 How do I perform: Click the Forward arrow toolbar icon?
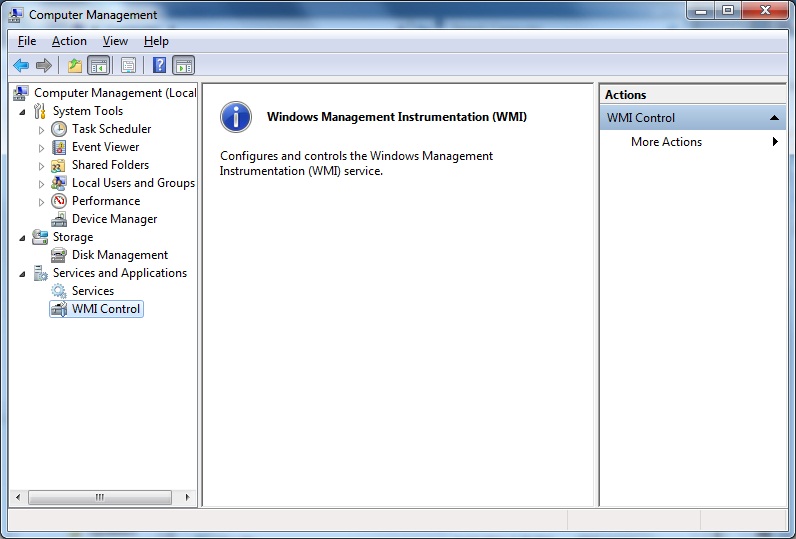pos(44,65)
